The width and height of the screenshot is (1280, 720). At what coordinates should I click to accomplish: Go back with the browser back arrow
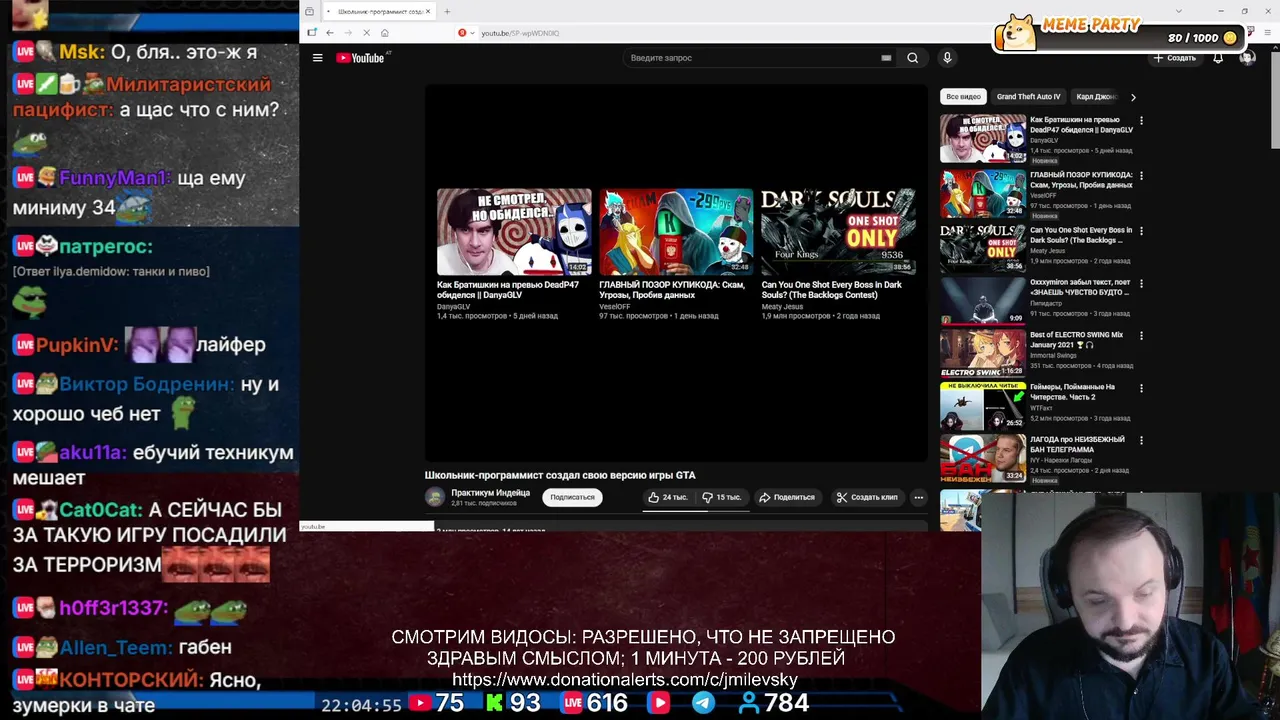[329, 33]
